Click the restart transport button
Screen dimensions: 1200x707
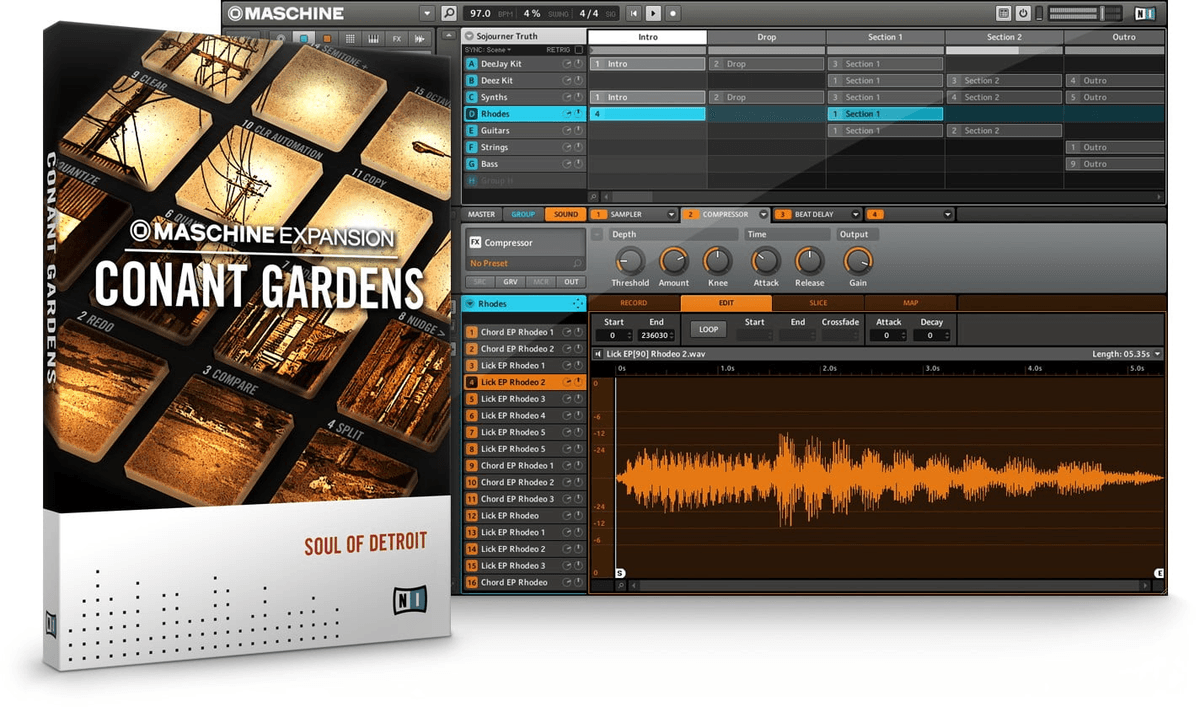point(634,13)
